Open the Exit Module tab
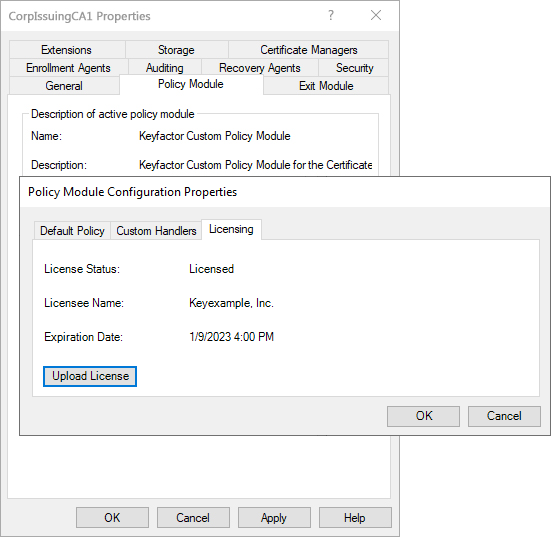 [x=326, y=86]
